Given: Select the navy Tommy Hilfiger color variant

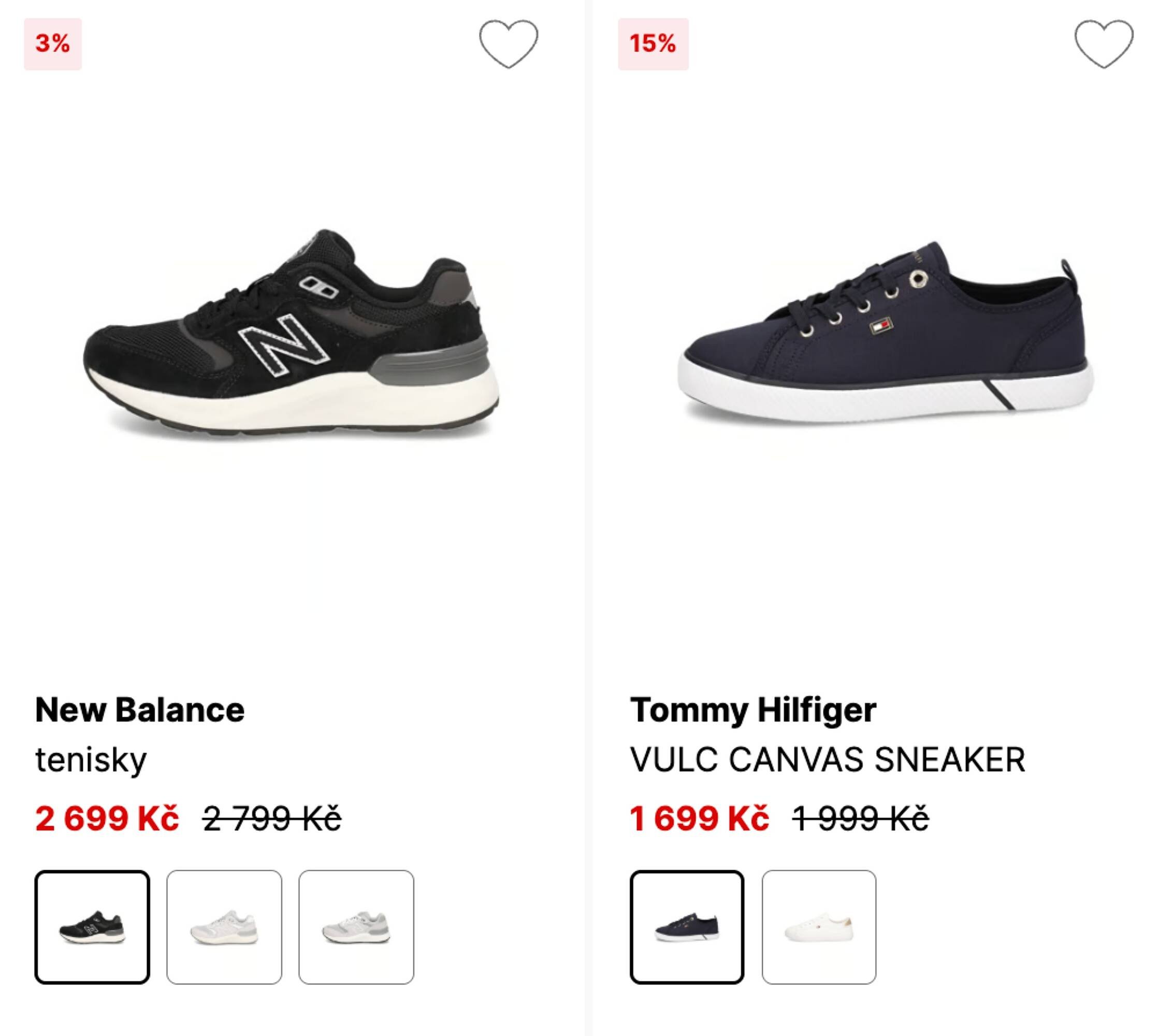Looking at the screenshot, I should point(687,927).
